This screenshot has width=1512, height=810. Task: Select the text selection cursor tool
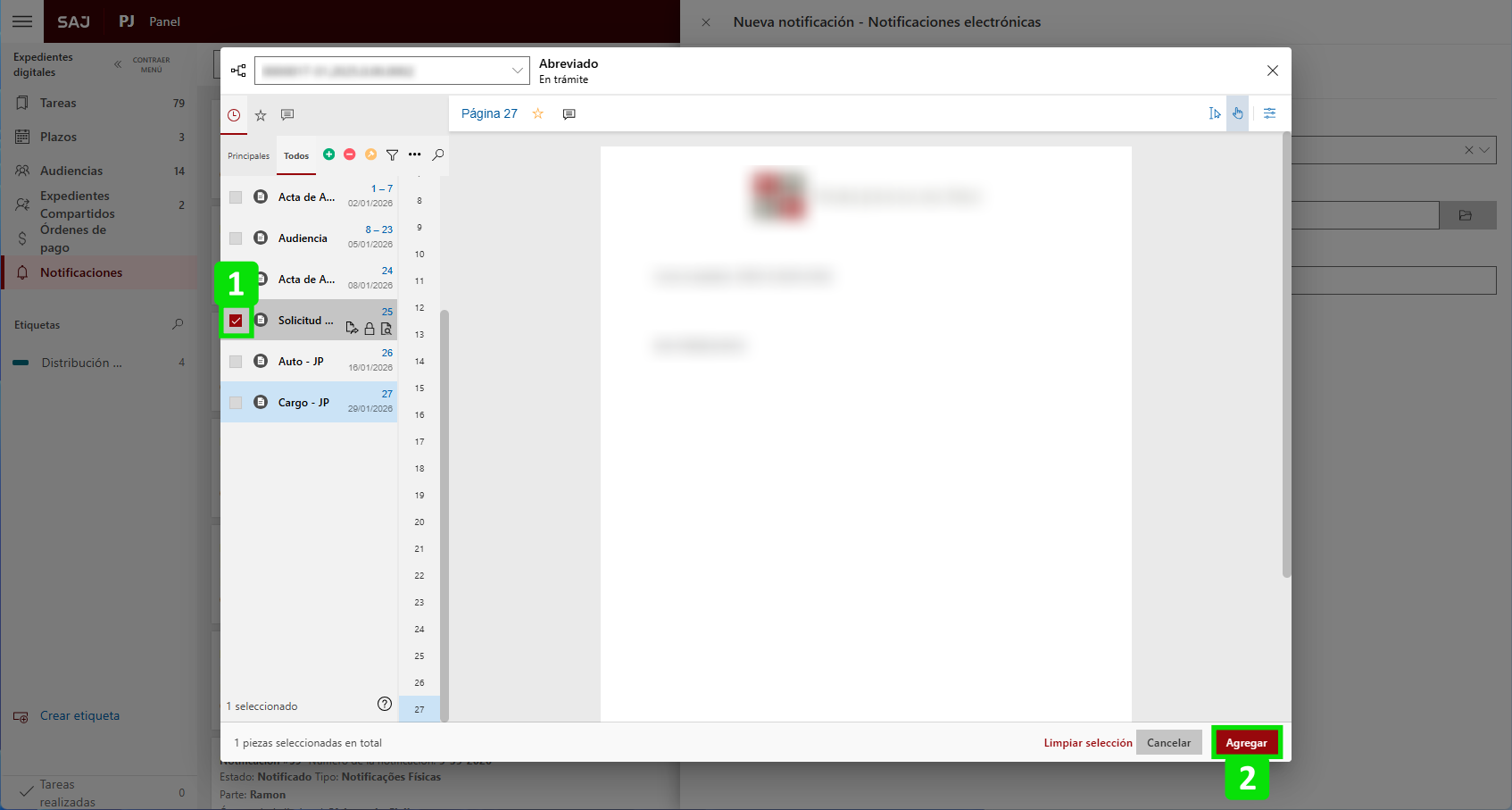[1215, 113]
